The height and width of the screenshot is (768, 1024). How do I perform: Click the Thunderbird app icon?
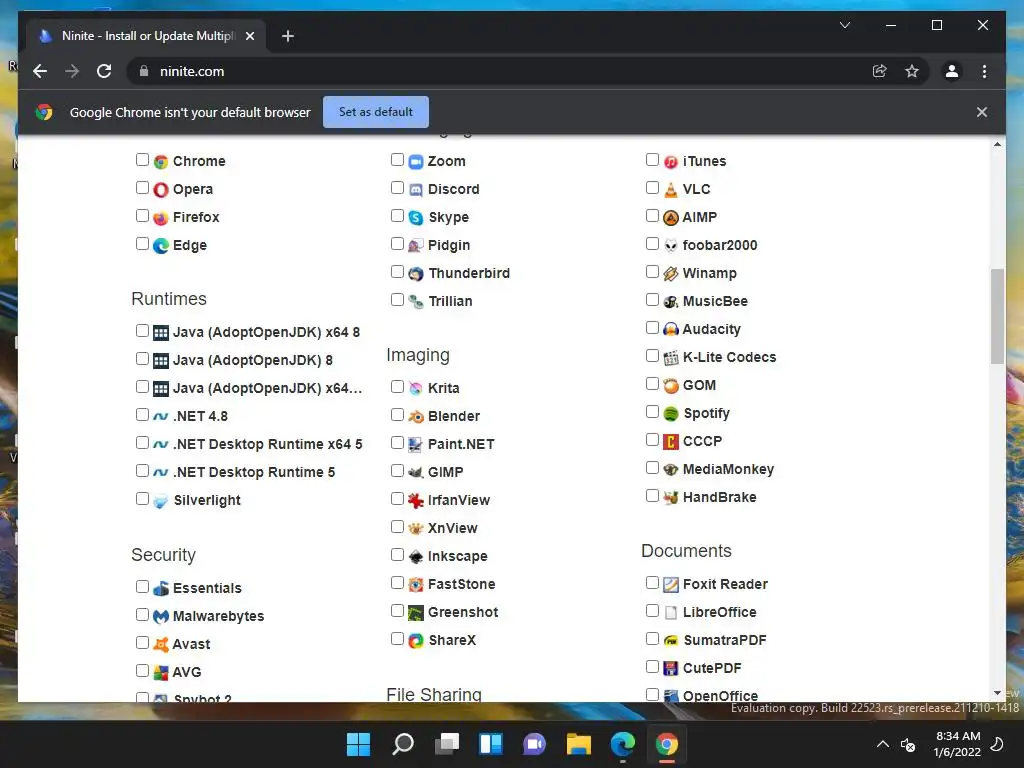[x=415, y=274]
